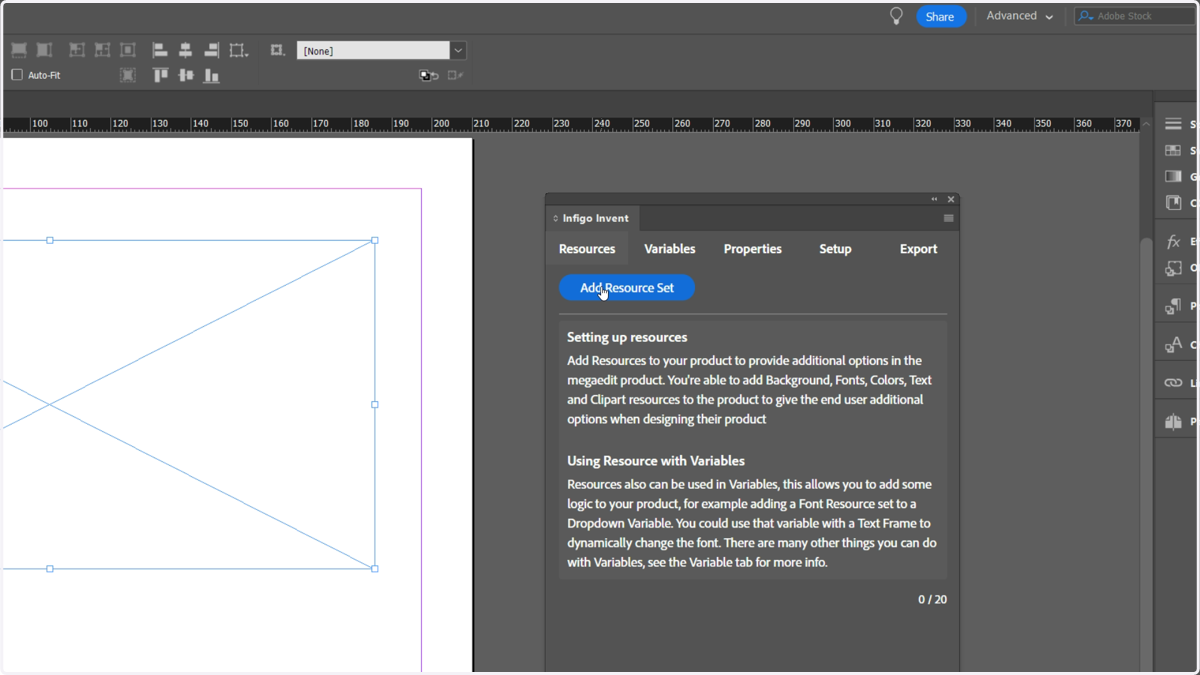Click the Adobe Stock search field
This screenshot has height=675, width=1200.
1135,16
